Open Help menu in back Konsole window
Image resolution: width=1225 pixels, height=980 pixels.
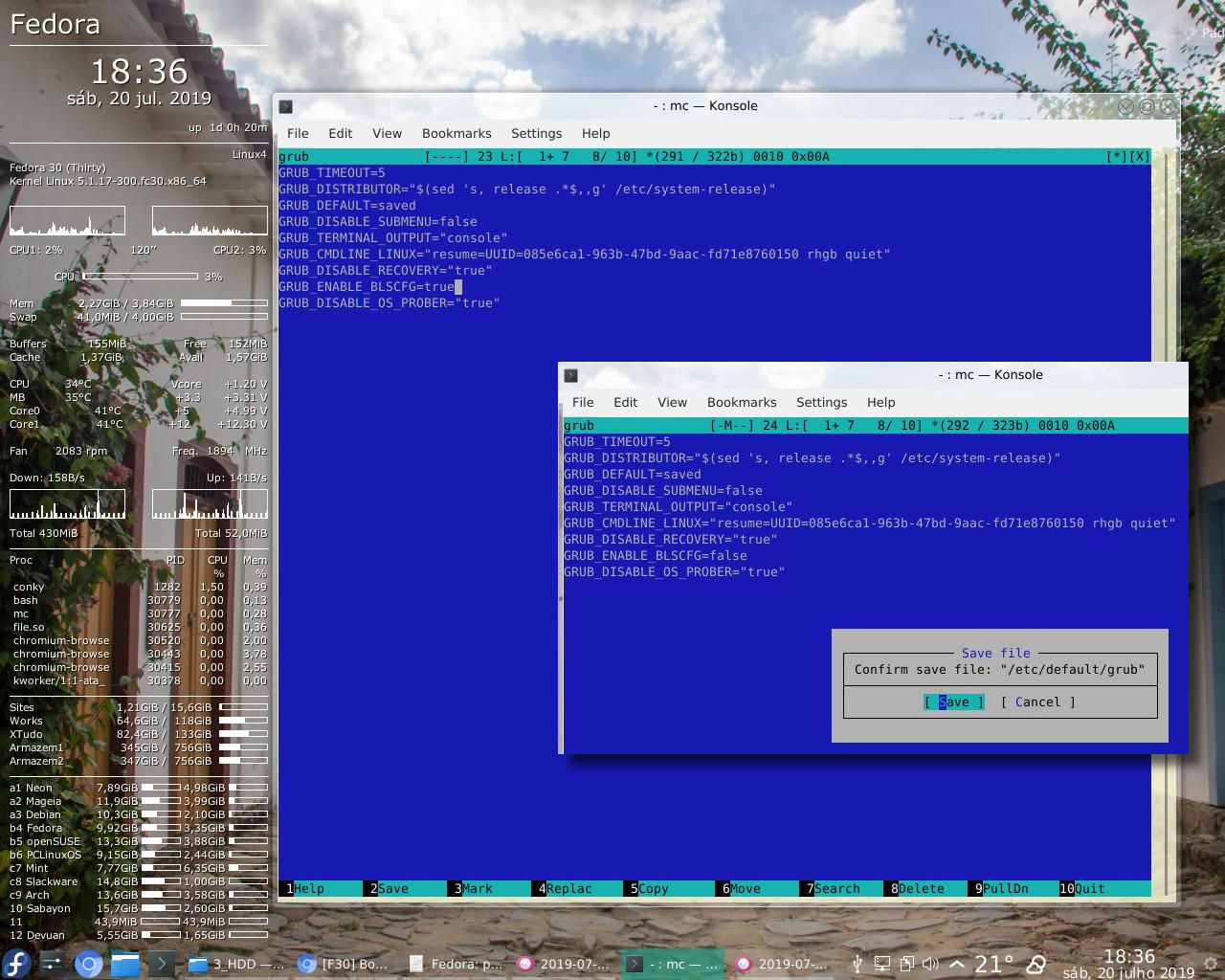595,133
